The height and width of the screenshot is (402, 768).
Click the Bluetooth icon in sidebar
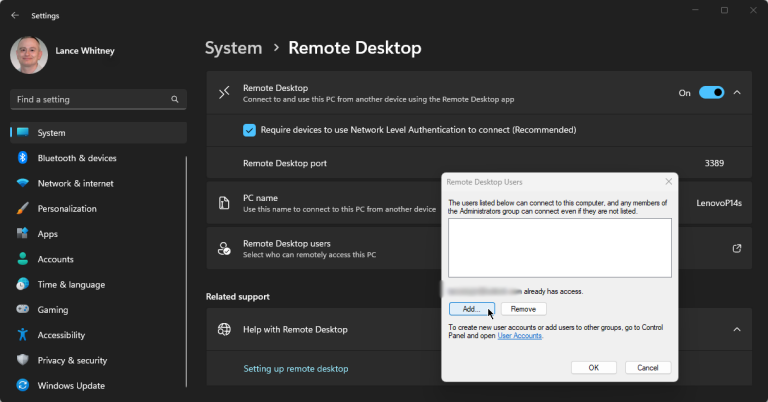click(23, 158)
